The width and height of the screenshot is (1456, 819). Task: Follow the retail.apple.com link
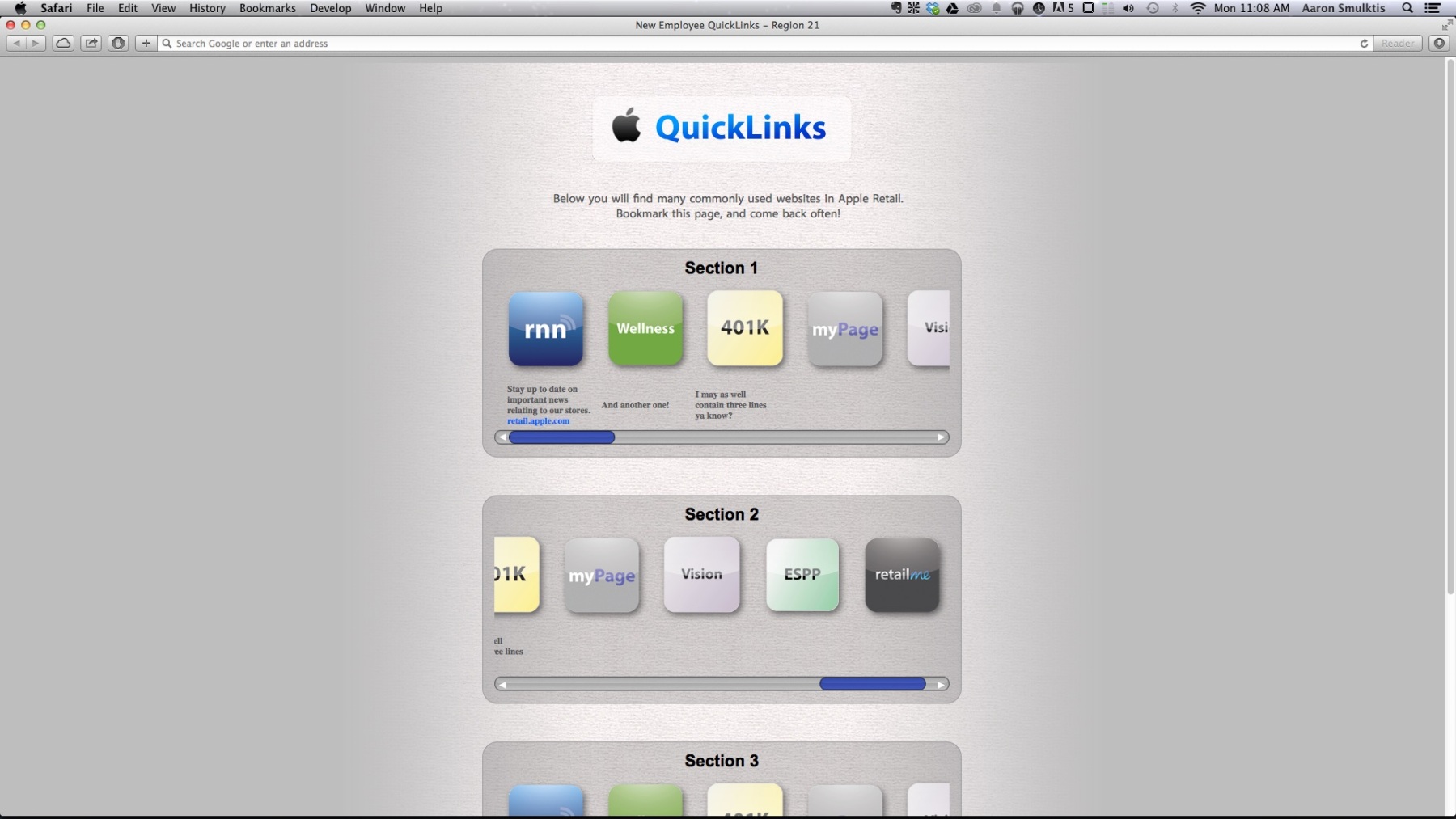tap(538, 421)
